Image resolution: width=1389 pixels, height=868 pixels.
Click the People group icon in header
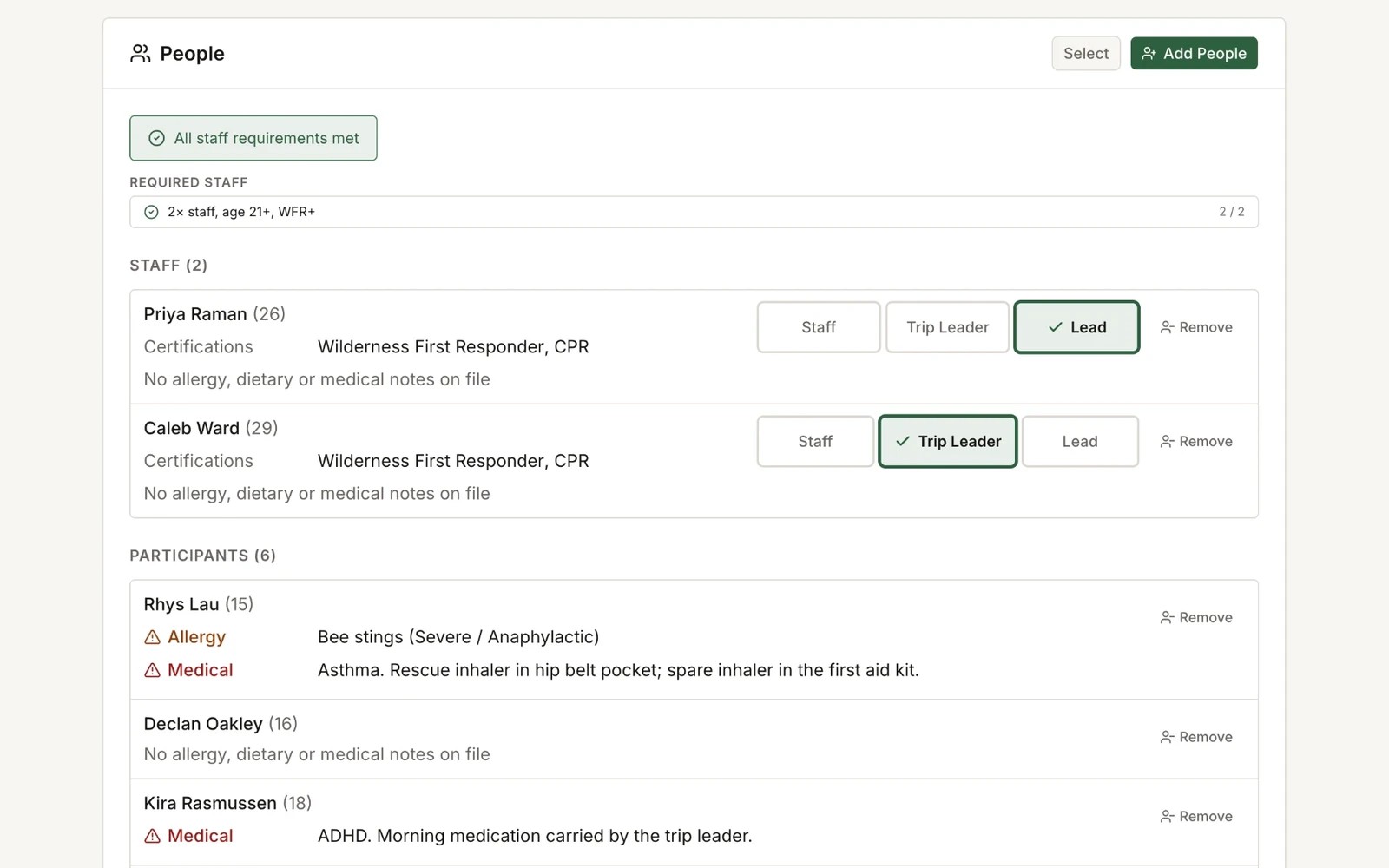(141, 54)
